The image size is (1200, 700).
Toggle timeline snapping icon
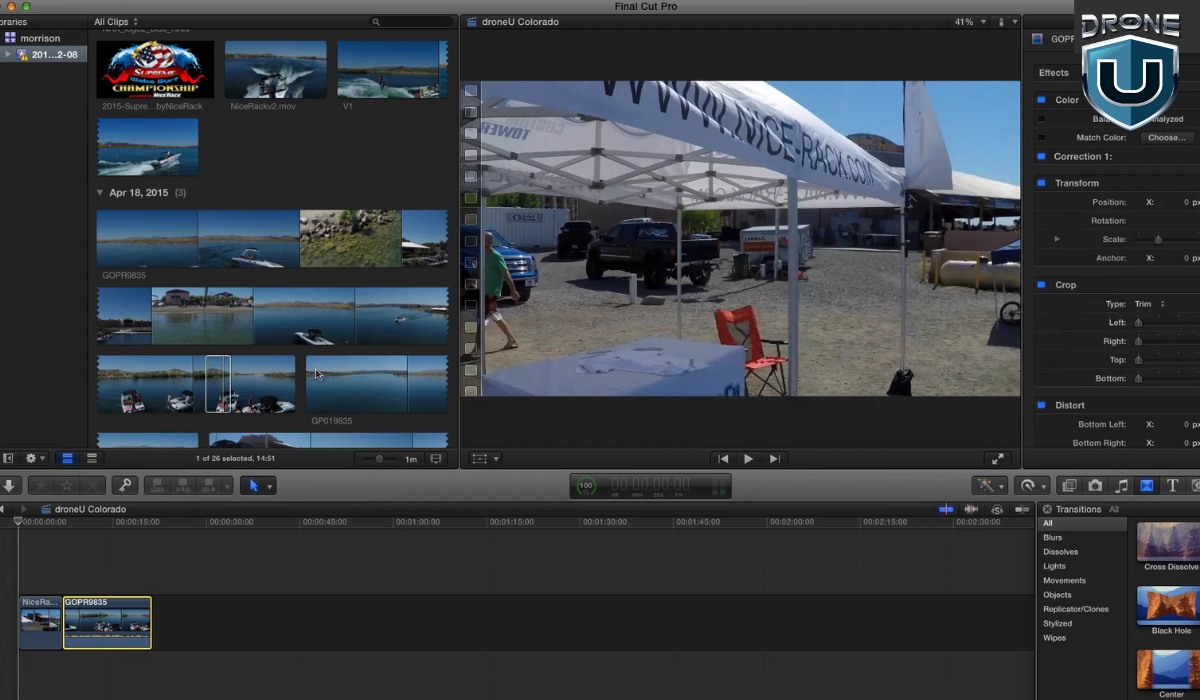(x=1021, y=509)
